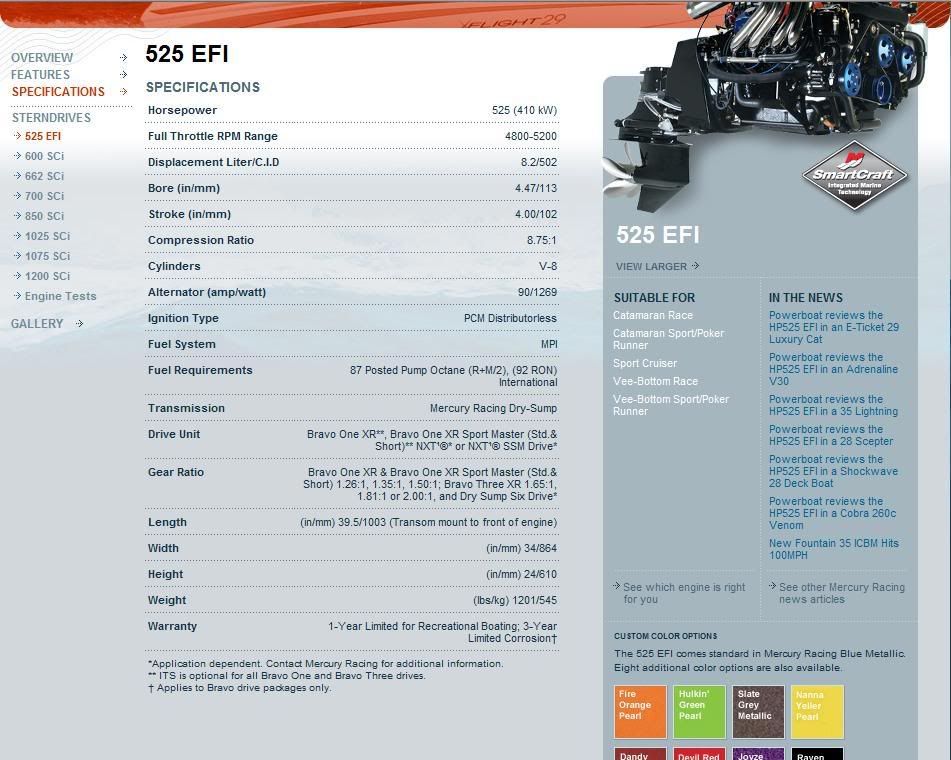
Task: Select 850 SCi sterndrive
Action: (44, 216)
